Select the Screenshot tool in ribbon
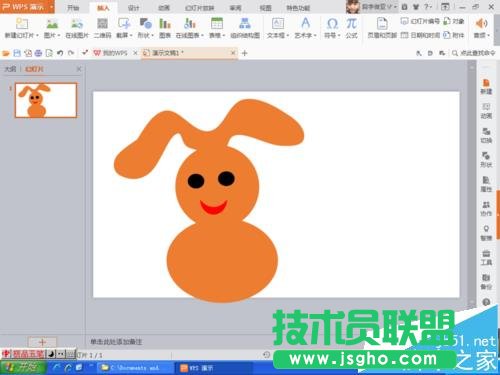This screenshot has height=375, width=500. click(124, 23)
